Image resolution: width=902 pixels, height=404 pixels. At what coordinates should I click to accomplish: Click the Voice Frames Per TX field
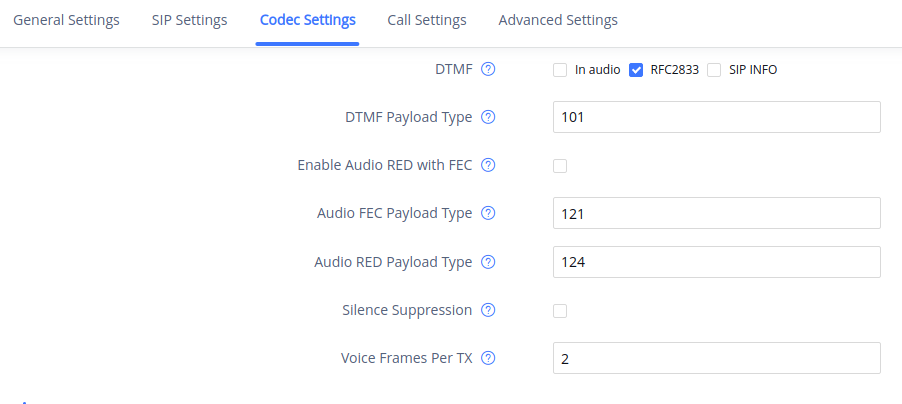(x=716, y=358)
